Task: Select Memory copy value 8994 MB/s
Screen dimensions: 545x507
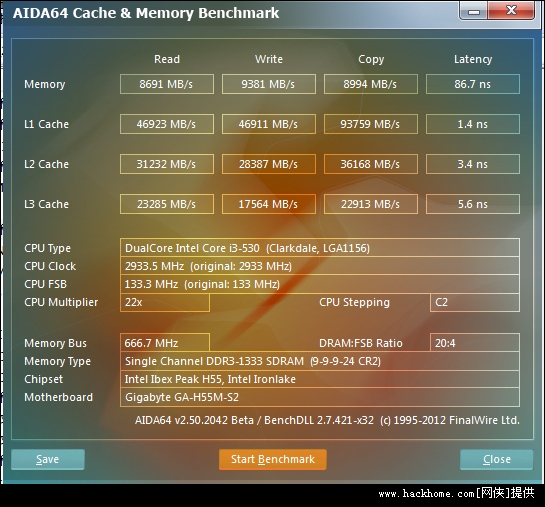Action: click(371, 84)
